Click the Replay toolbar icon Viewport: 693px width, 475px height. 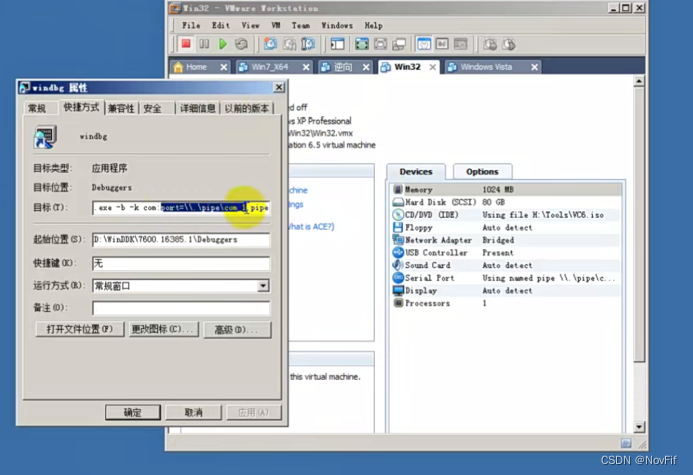point(509,44)
